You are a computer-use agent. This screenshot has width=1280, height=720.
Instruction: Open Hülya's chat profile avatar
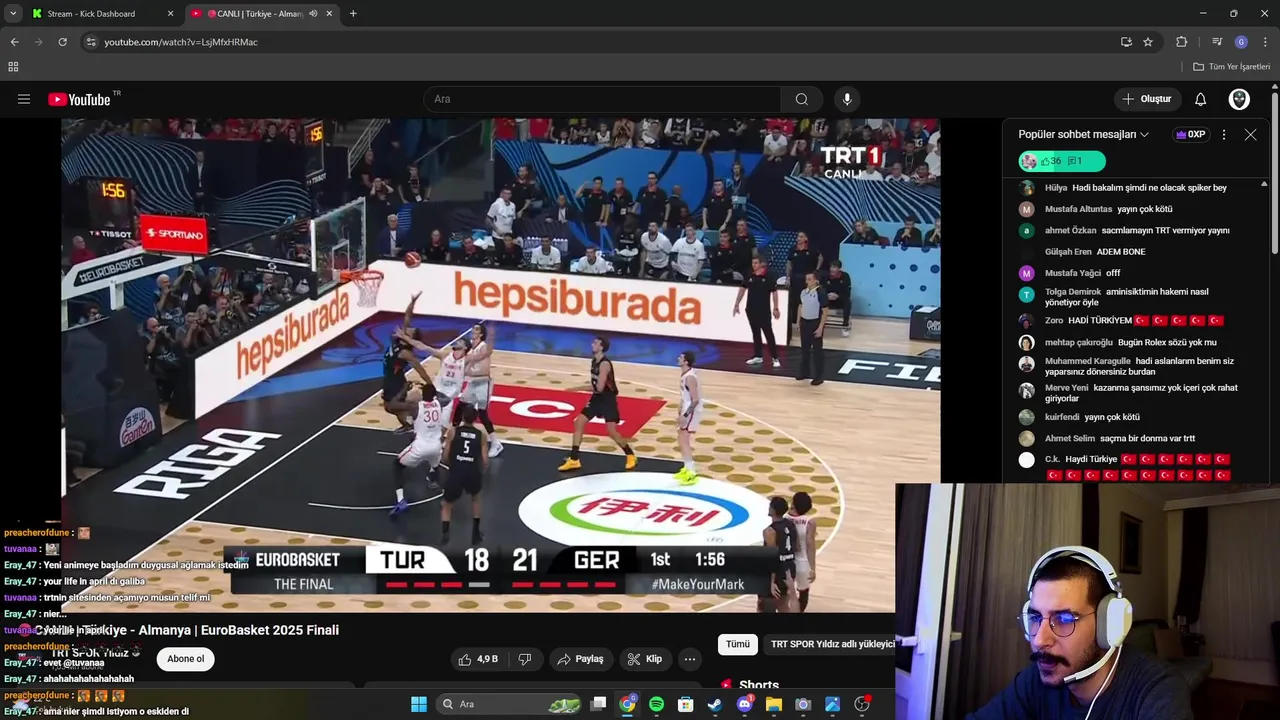click(1026, 188)
